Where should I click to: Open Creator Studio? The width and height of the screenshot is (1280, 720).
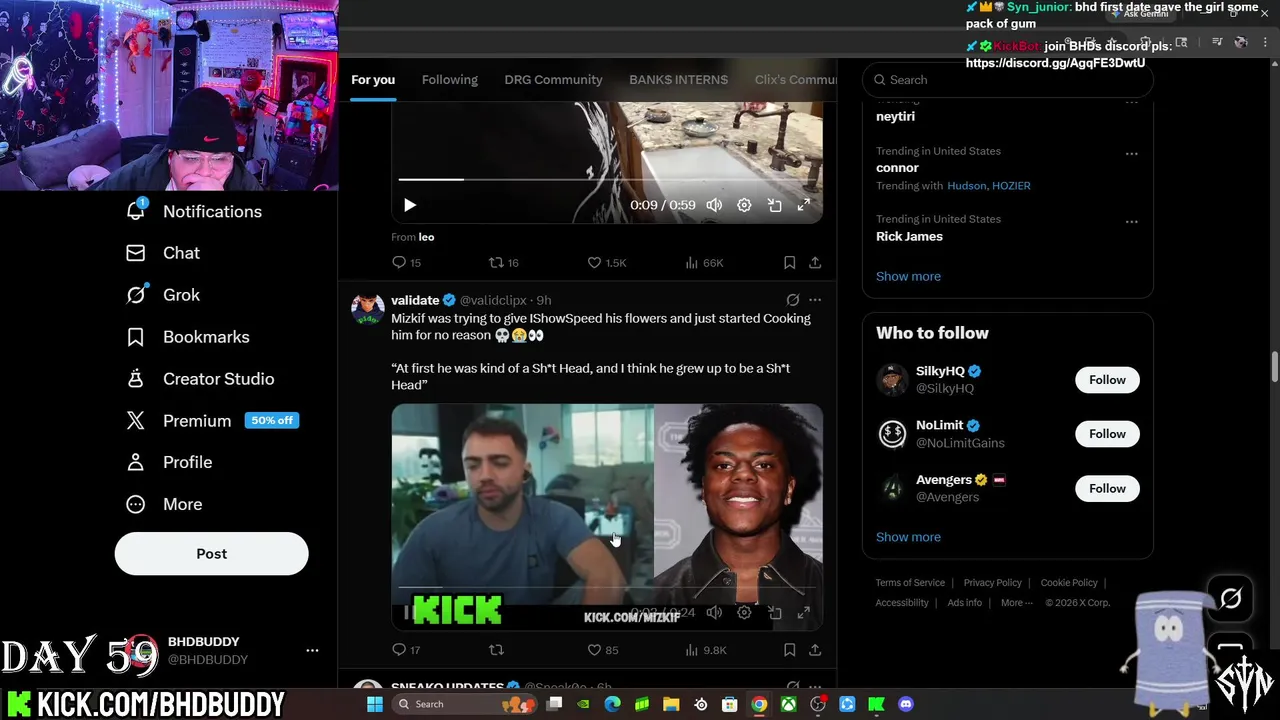(x=200, y=379)
